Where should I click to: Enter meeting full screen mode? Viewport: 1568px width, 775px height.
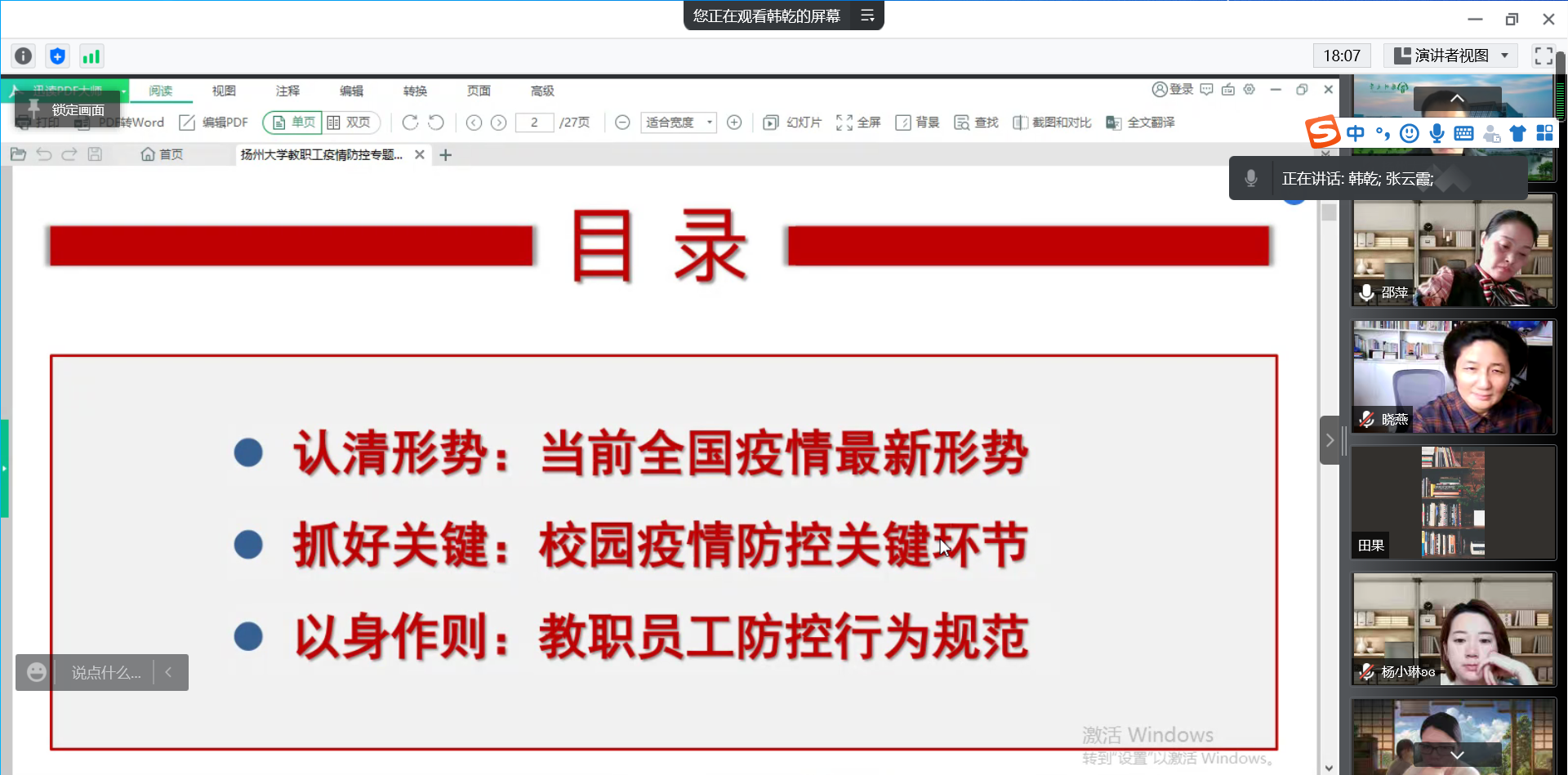click(1543, 56)
